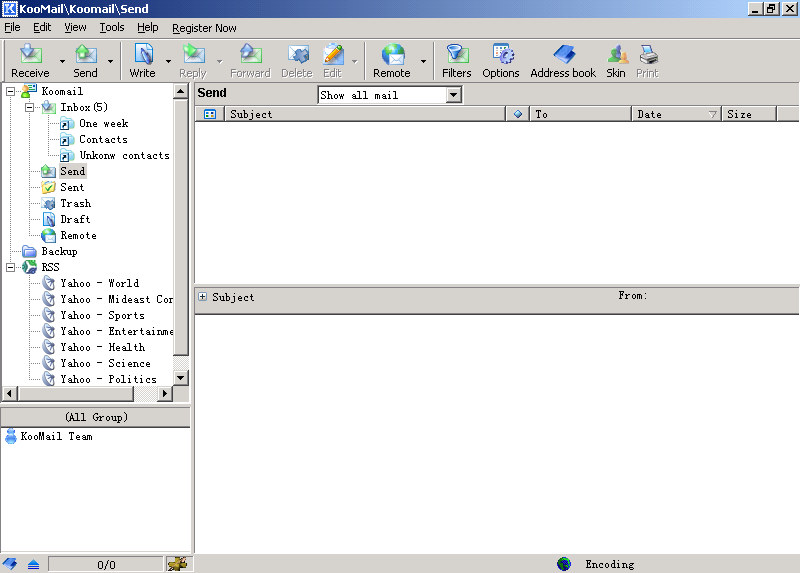Open the Tools menu
Viewport: 800px width, 573px height.
pyautogui.click(x=112, y=28)
